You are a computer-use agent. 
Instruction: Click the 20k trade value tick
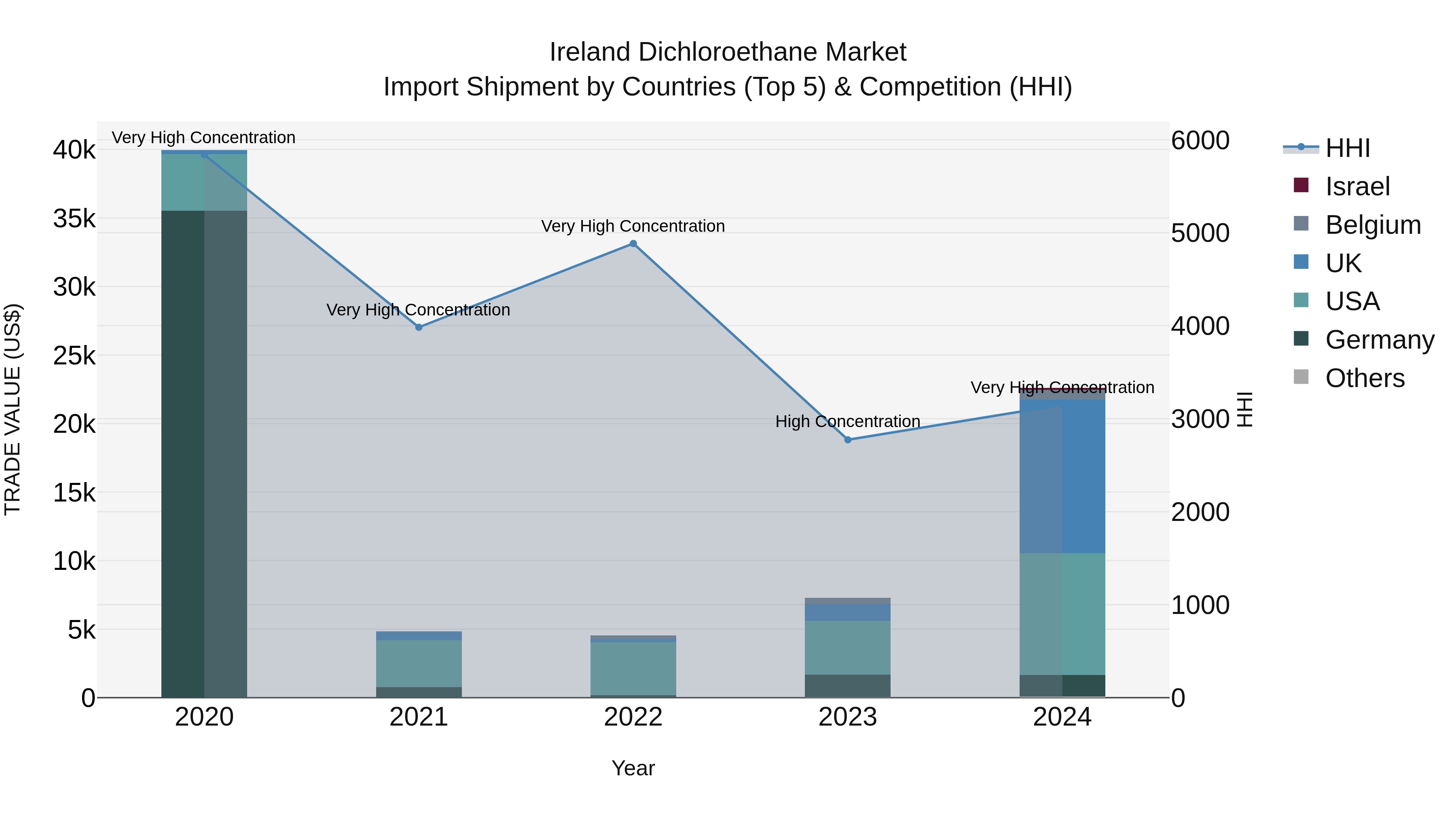[74, 424]
